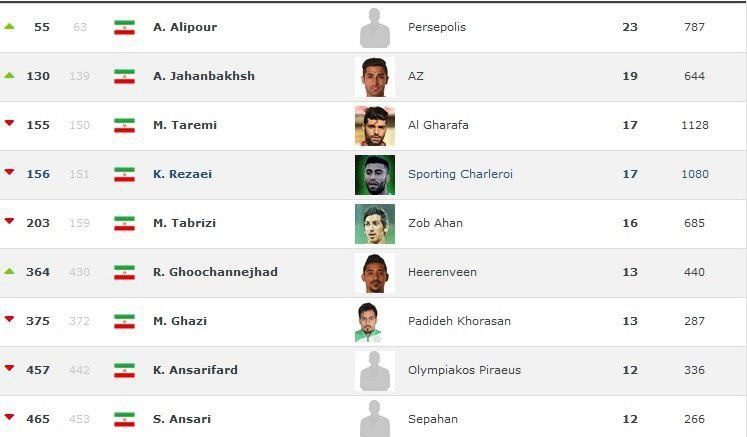The height and width of the screenshot is (437, 747).
Task: Click the Iran flag in K. Rezaei's row
Action: (x=124, y=174)
